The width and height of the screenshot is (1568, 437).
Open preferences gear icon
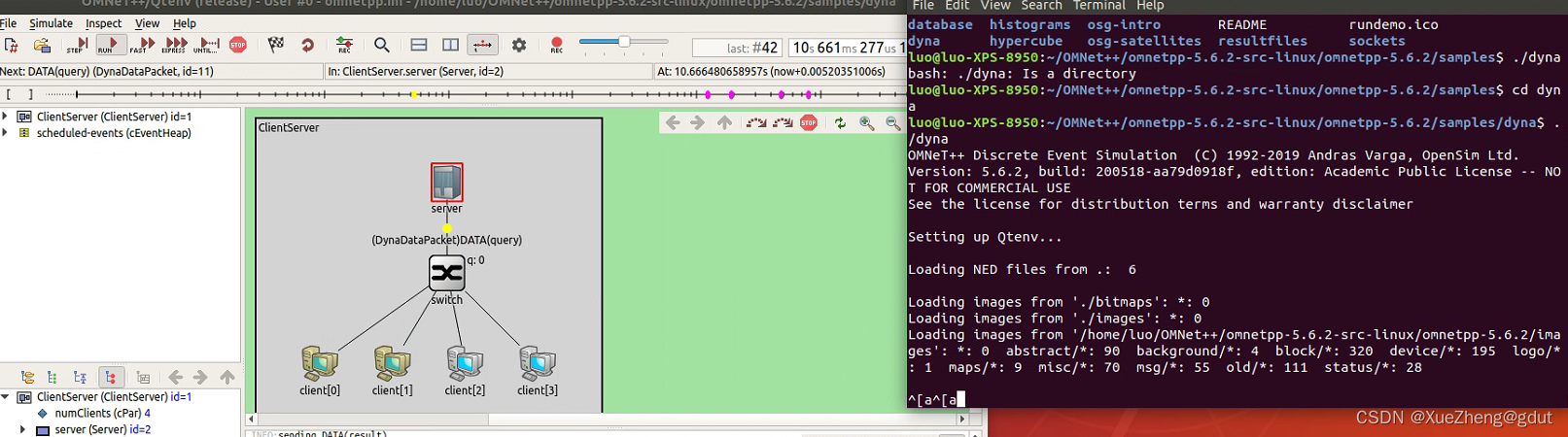[x=519, y=45]
